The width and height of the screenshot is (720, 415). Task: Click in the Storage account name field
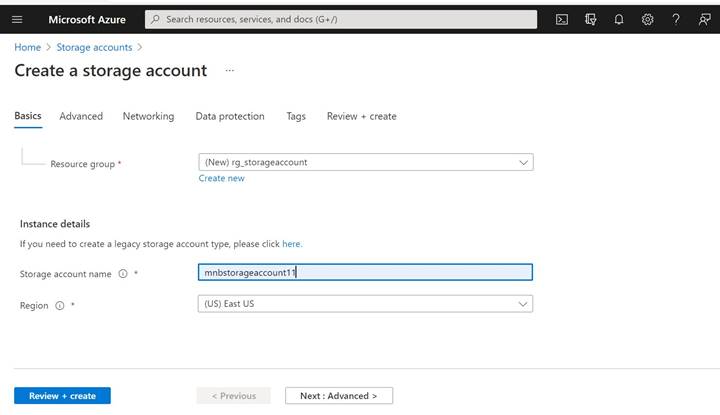pos(366,272)
